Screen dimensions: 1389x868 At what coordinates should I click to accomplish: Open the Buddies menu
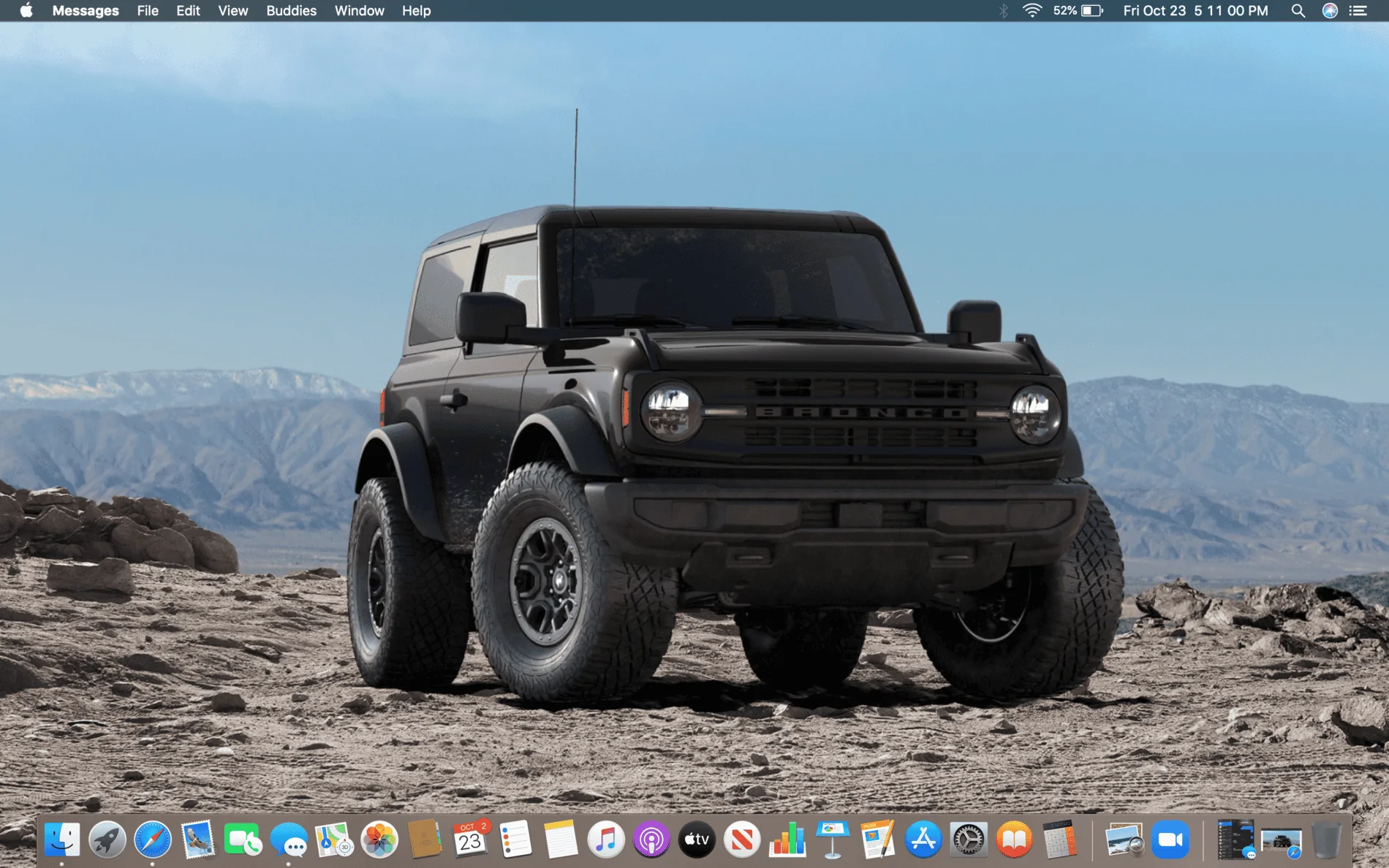pos(291,10)
